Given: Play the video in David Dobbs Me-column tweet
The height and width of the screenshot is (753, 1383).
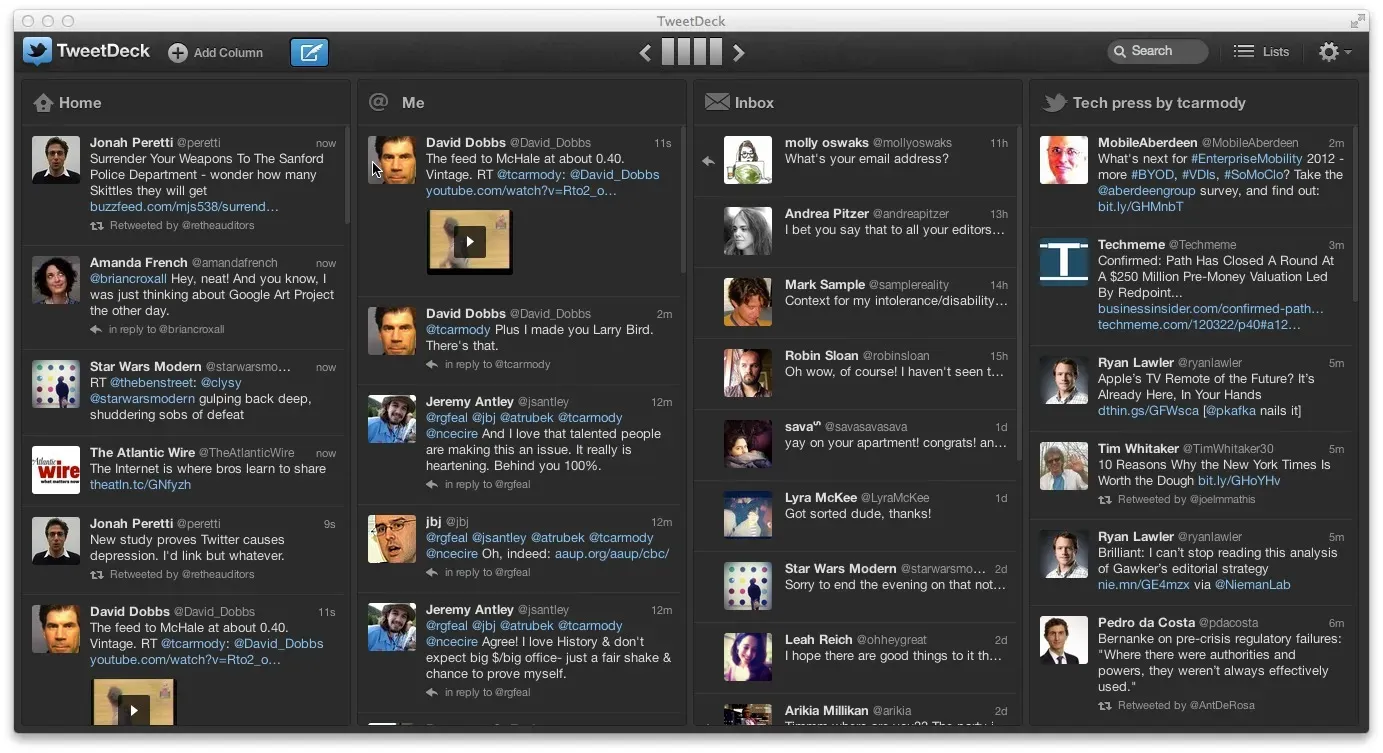Looking at the screenshot, I should point(469,241).
